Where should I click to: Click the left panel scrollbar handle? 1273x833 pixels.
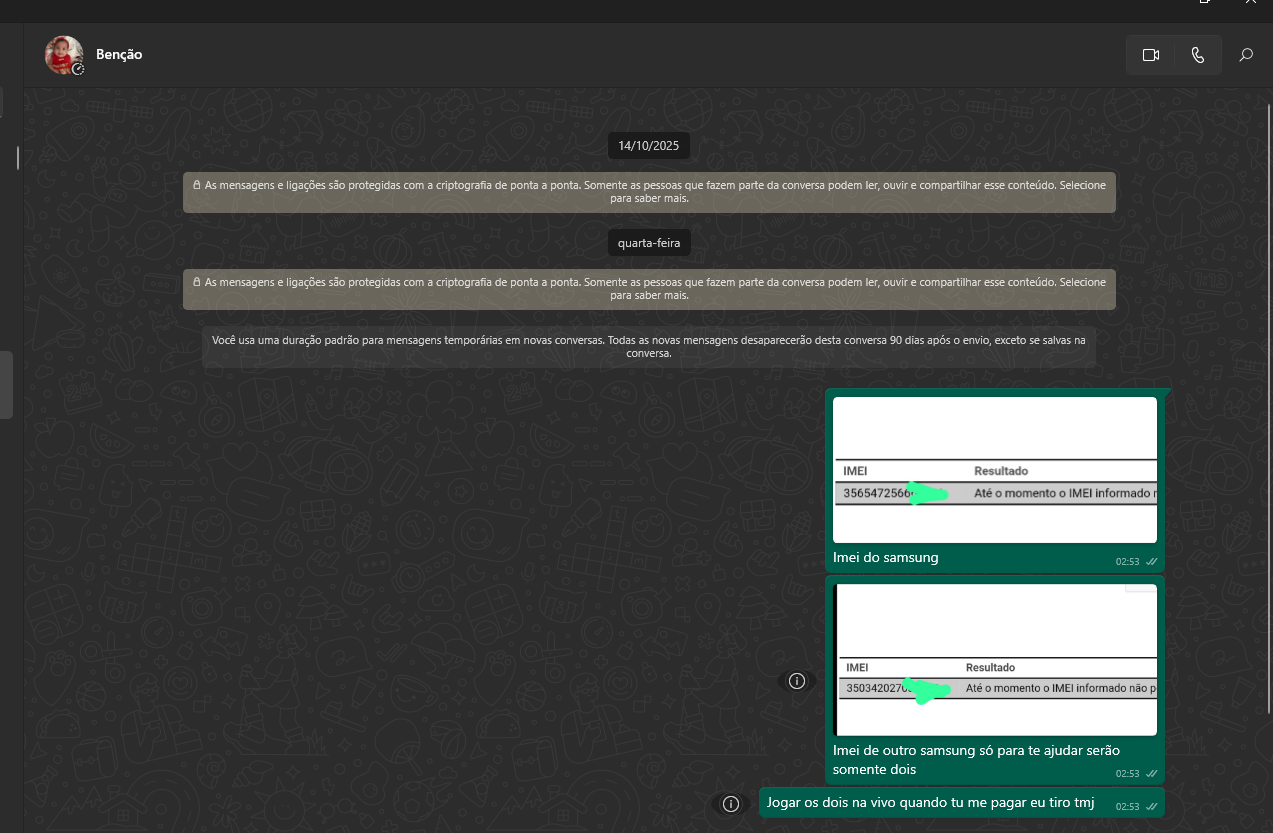(5, 384)
